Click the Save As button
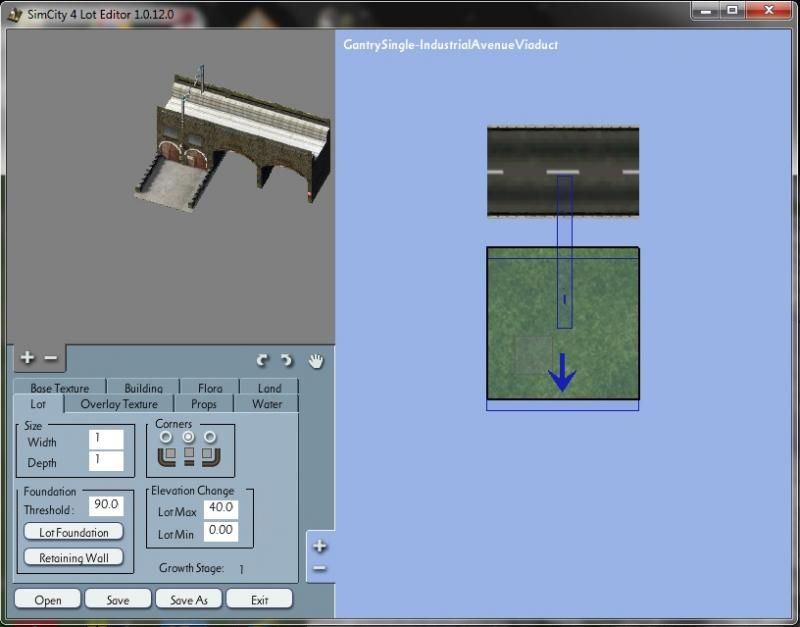This screenshot has width=800, height=627. [x=189, y=599]
